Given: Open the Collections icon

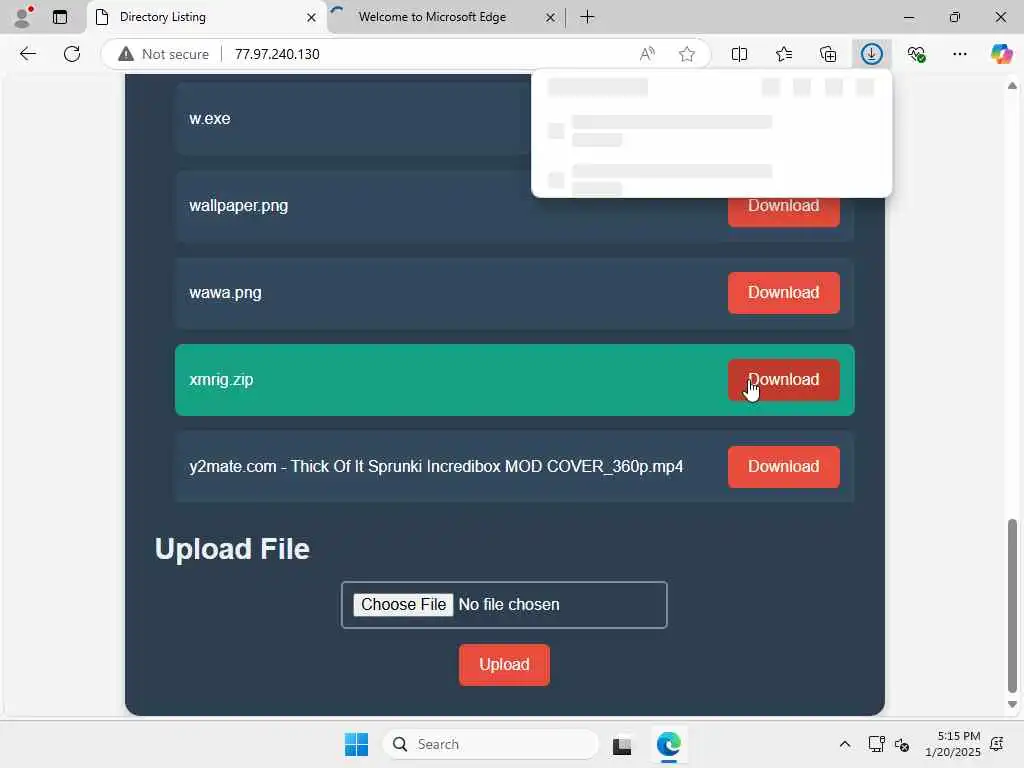Looking at the screenshot, I should [x=827, y=54].
